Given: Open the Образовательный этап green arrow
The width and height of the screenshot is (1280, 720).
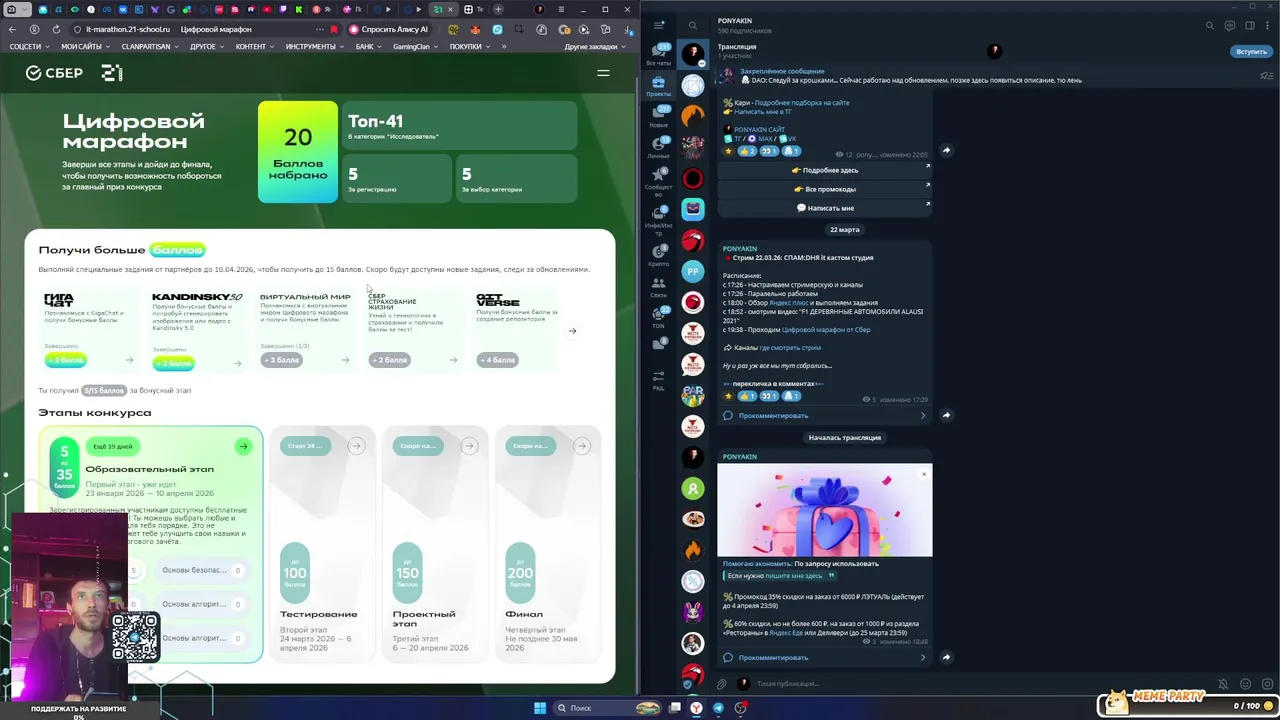Looking at the screenshot, I should click(243, 446).
